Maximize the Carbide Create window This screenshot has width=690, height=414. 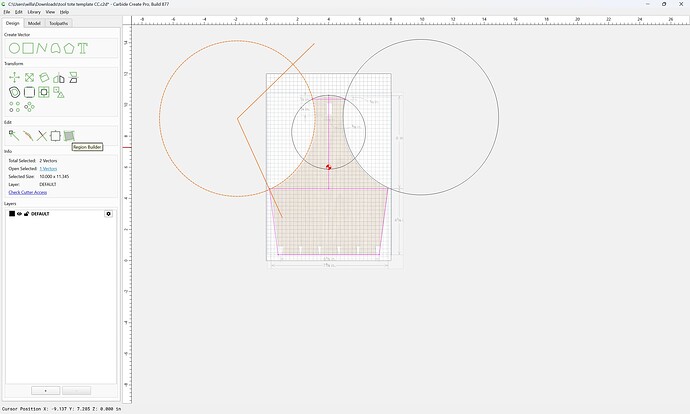point(664,4)
